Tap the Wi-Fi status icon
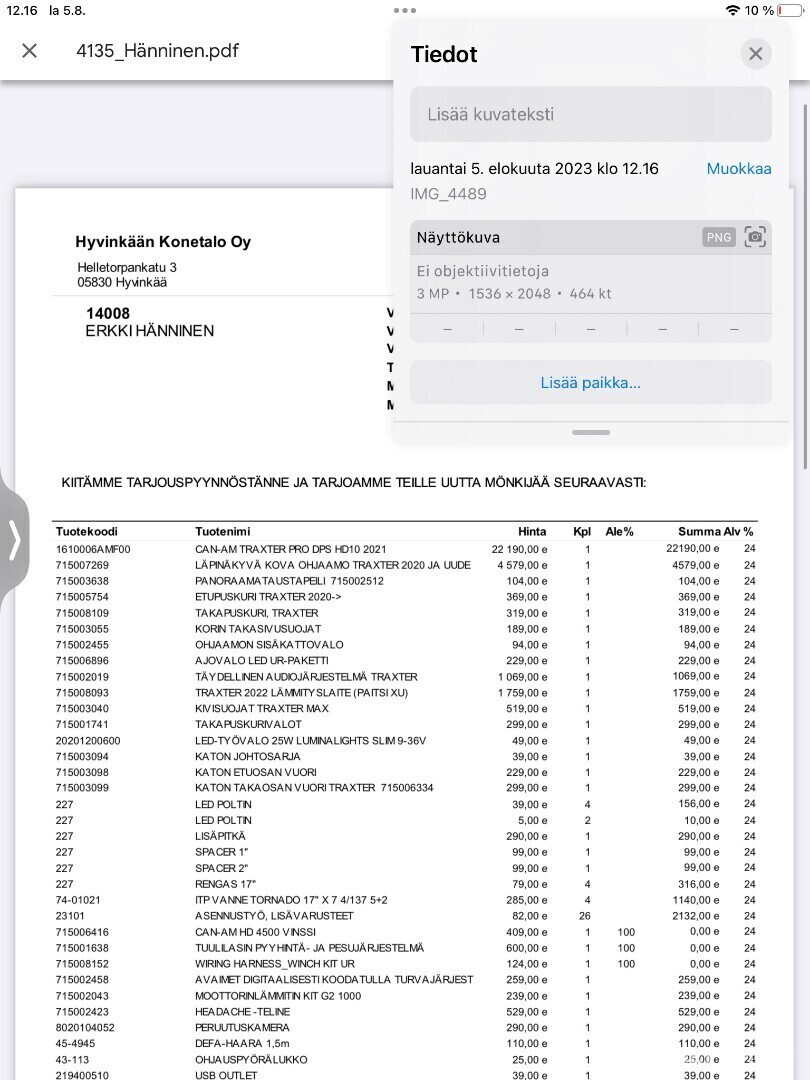 coord(733,10)
